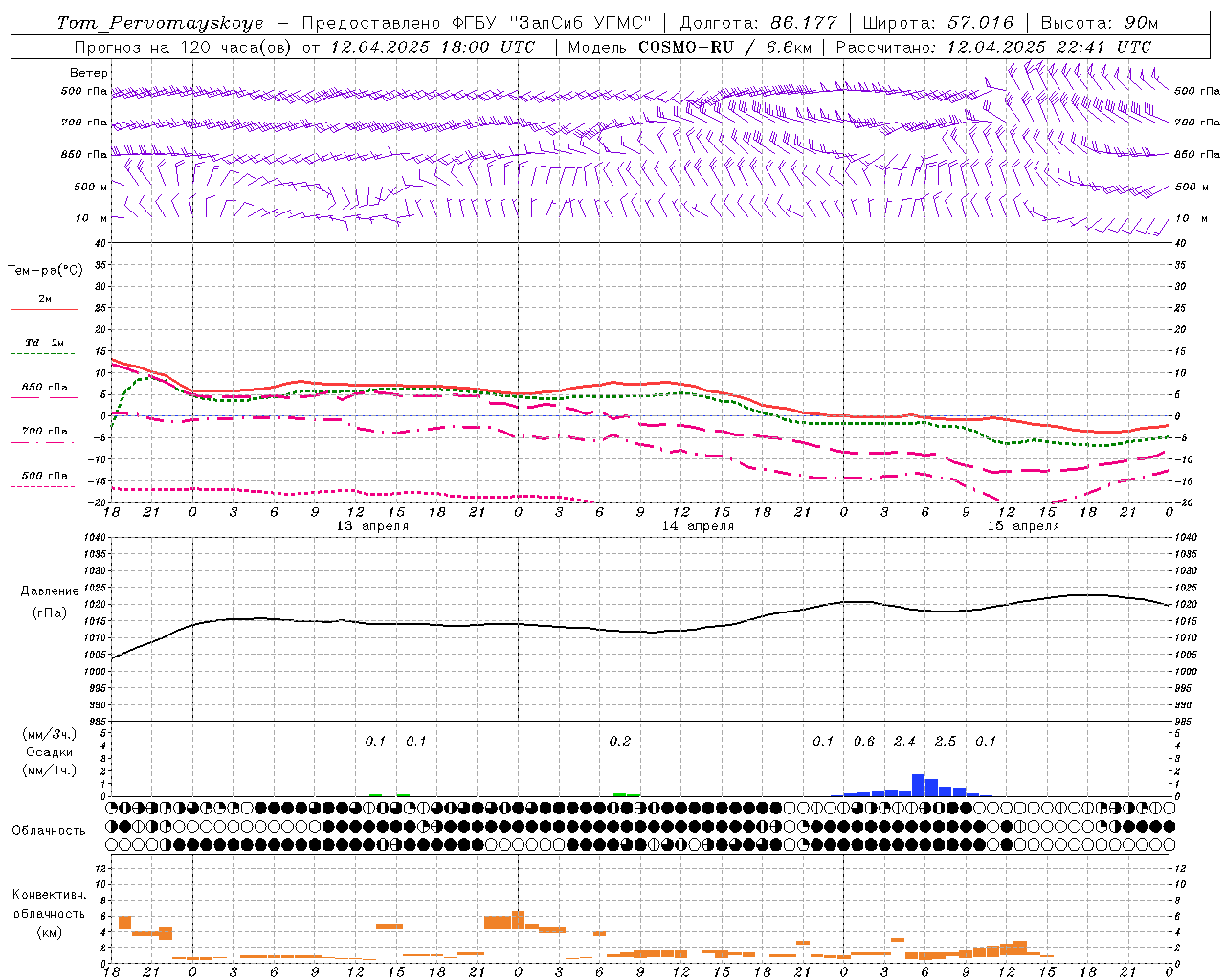Click the Tom_Pervomayskoye station title
1225x980 pixels.
160,23
